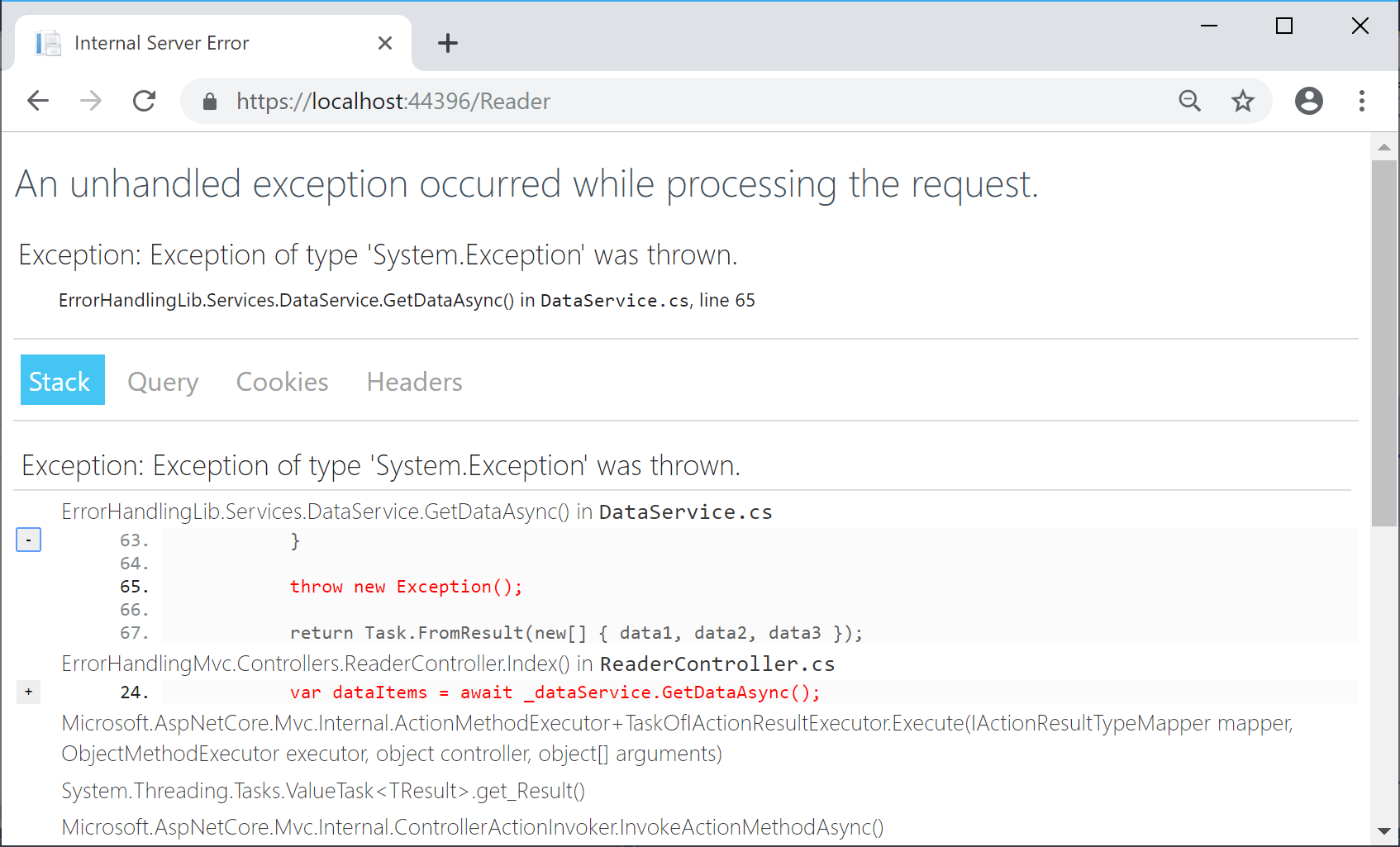Open a new browser tab
Image resolution: width=1400 pixels, height=847 pixels.
click(448, 43)
